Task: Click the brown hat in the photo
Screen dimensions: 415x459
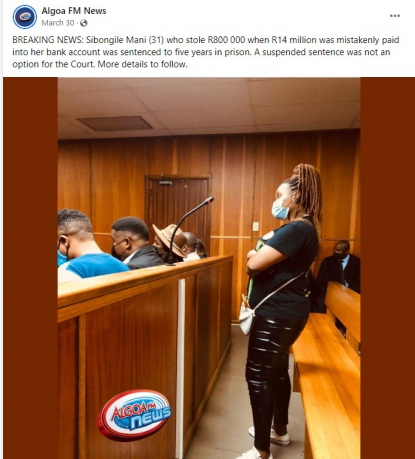Action: tap(170, 239)
